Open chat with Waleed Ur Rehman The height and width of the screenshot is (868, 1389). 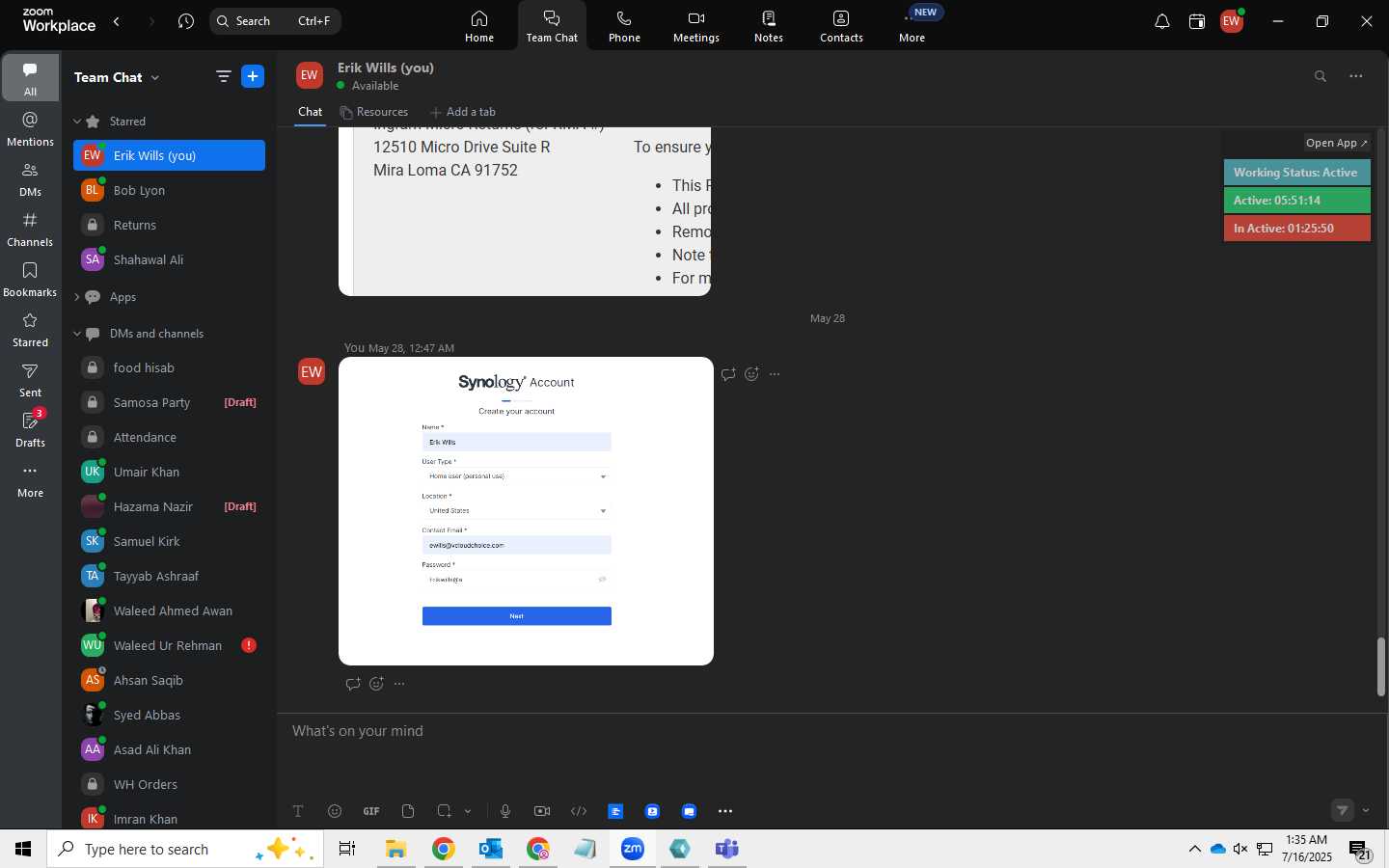(x=169, y=645)
